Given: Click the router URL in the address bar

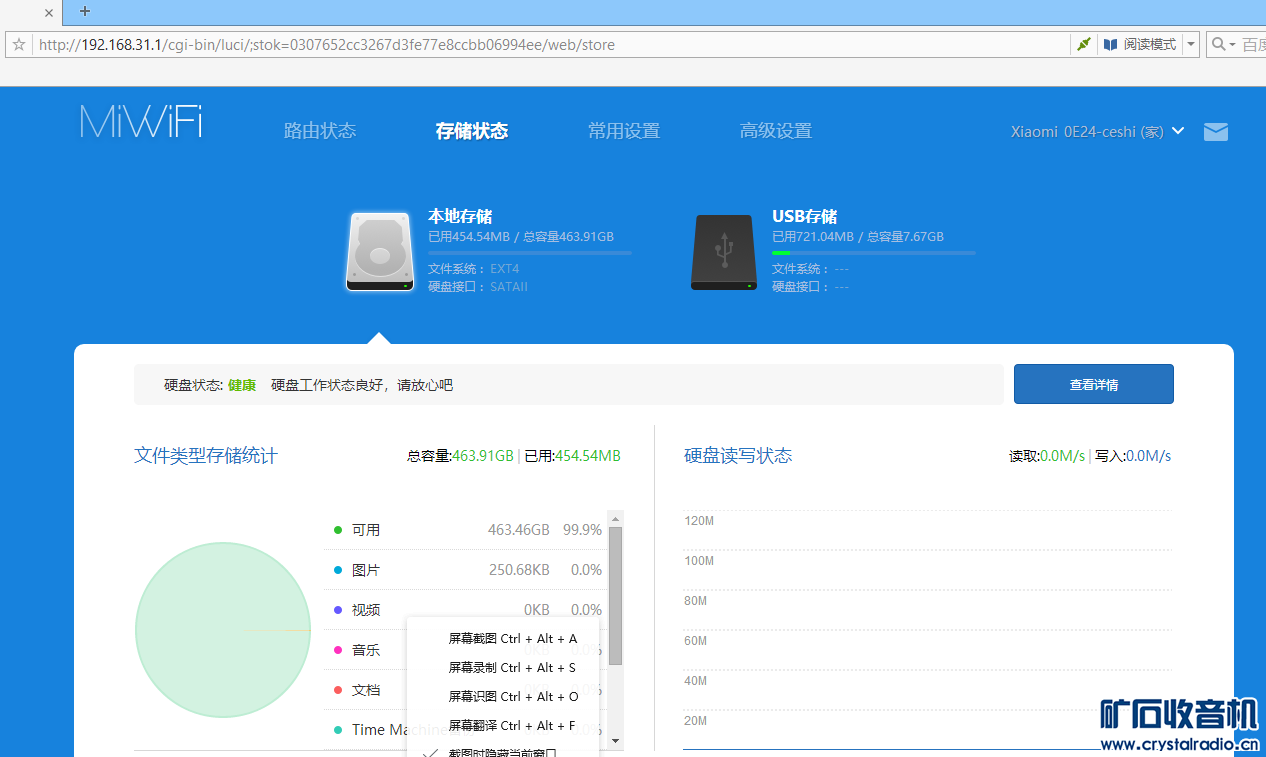Looking at the screenshot, I should (327, 45).
